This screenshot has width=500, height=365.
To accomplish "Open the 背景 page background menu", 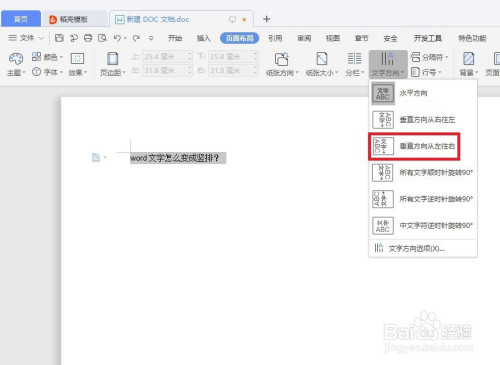I will point(469,64).
